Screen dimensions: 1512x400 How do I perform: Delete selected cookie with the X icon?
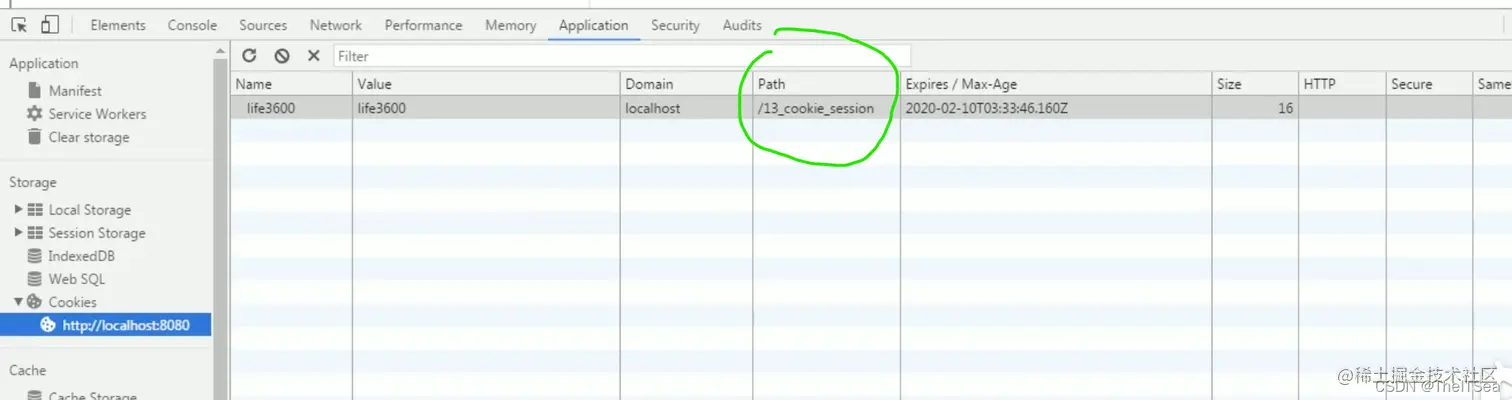point(313,56)
